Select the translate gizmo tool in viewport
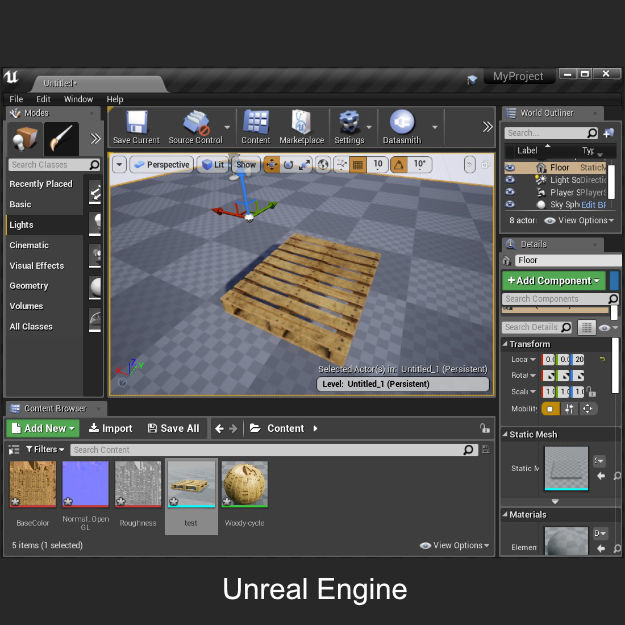The image size is (625, 625). [271, 164]
